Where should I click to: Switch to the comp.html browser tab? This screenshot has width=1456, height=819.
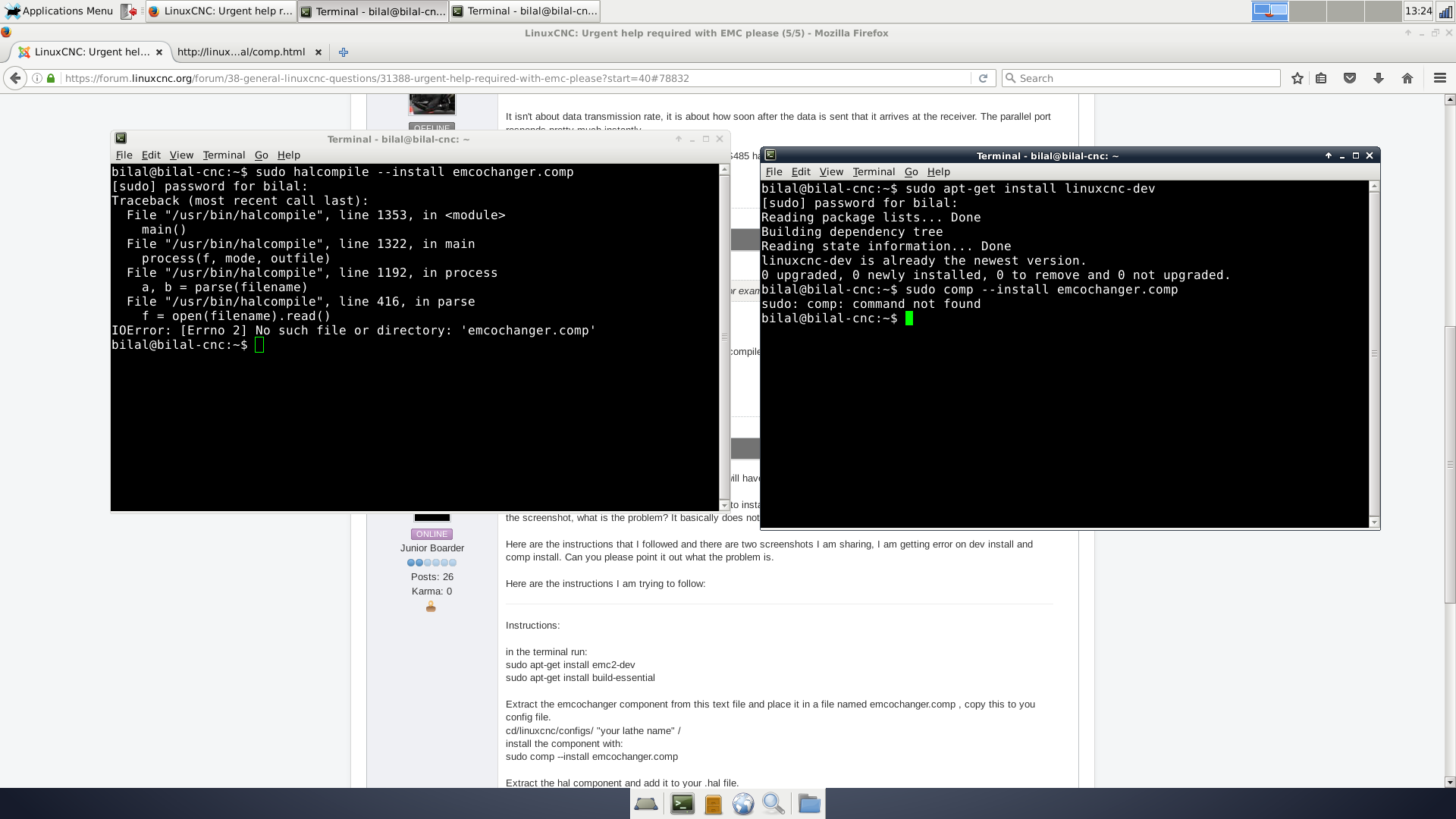tap(240, 52)
